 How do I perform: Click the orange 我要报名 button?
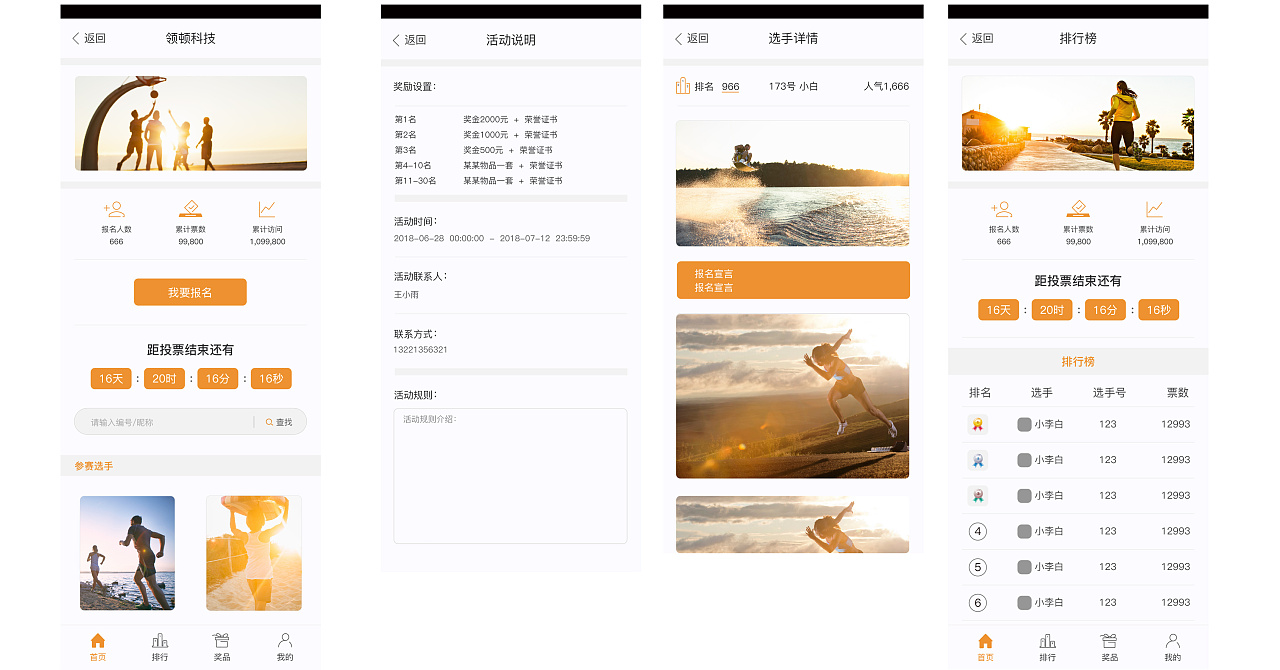(190, 292)
